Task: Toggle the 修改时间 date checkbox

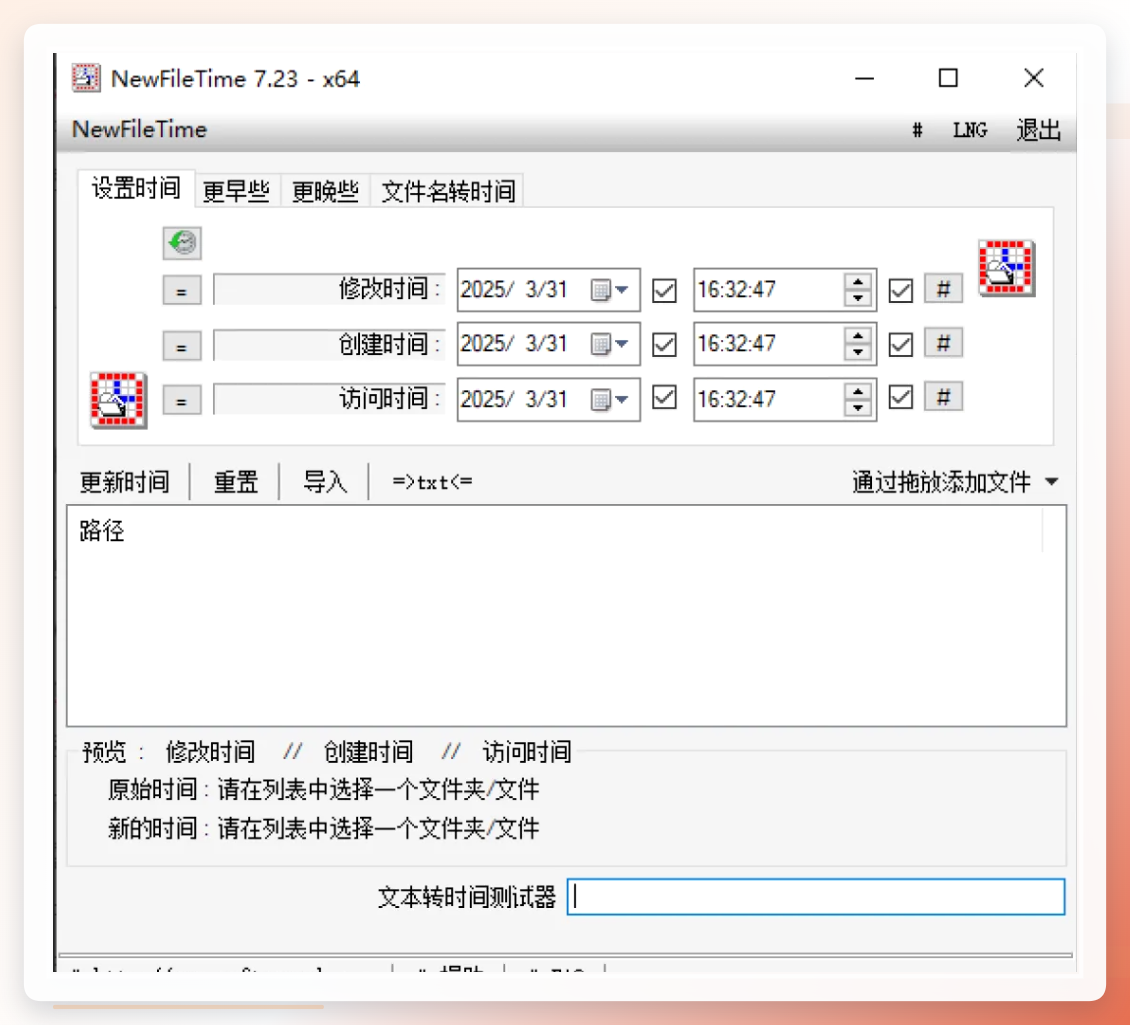Action: 664,290
